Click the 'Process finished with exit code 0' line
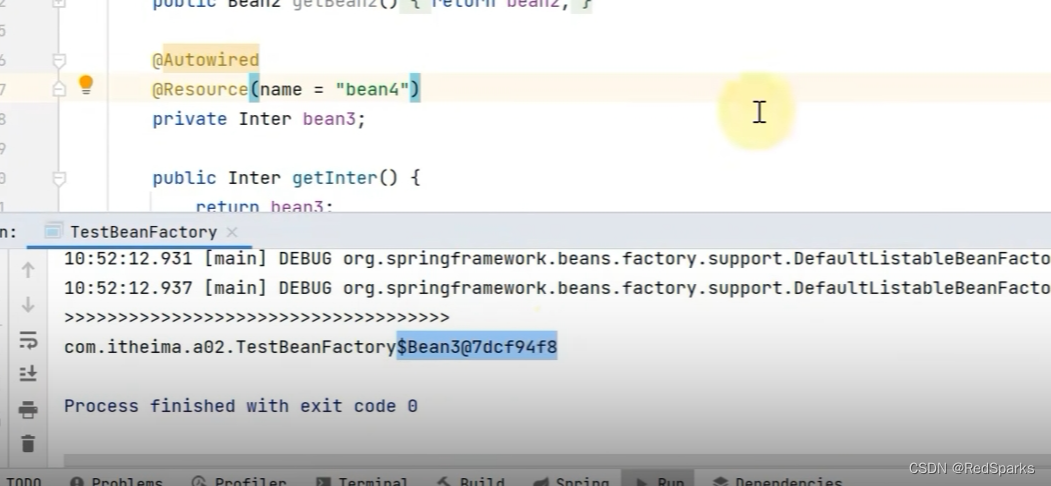The height and width of the screenshot is (486, 1051). point(241,406)
